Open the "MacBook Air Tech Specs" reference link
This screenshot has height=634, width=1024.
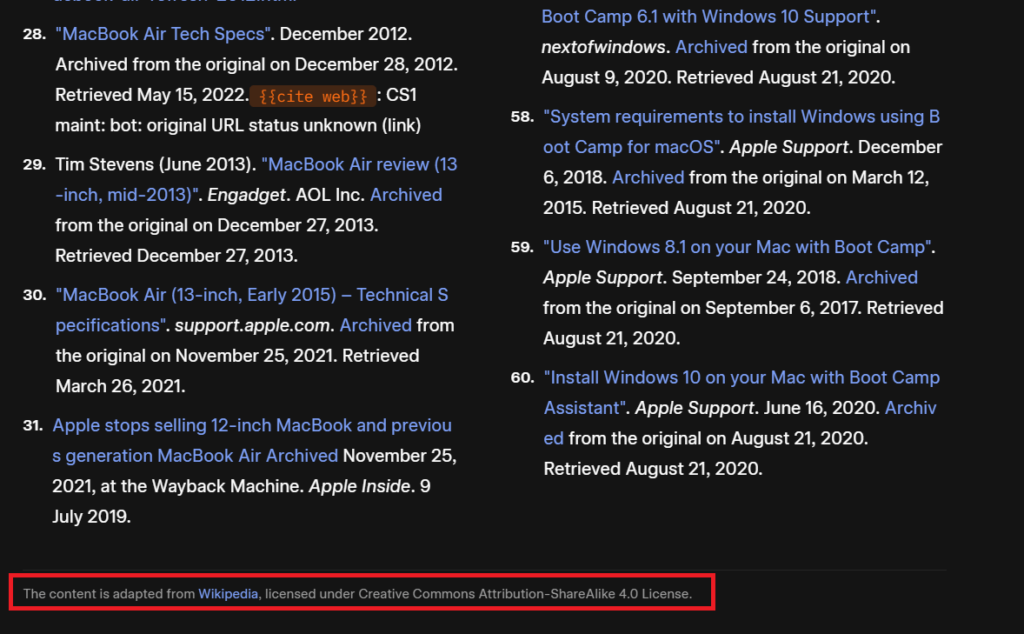164,34
